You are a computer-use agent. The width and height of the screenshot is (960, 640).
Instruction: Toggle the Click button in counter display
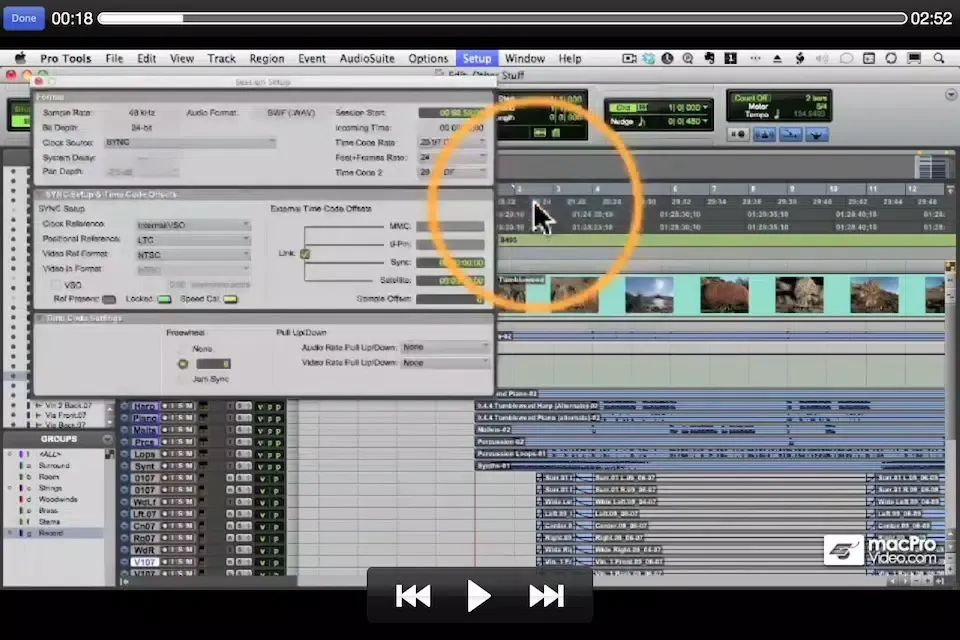click(x=623, y=107)
